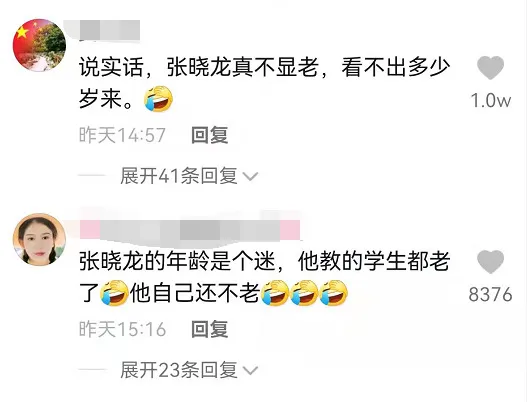
Task: Like the comment with 1.0w likes
Action: [x=490, y=68]
